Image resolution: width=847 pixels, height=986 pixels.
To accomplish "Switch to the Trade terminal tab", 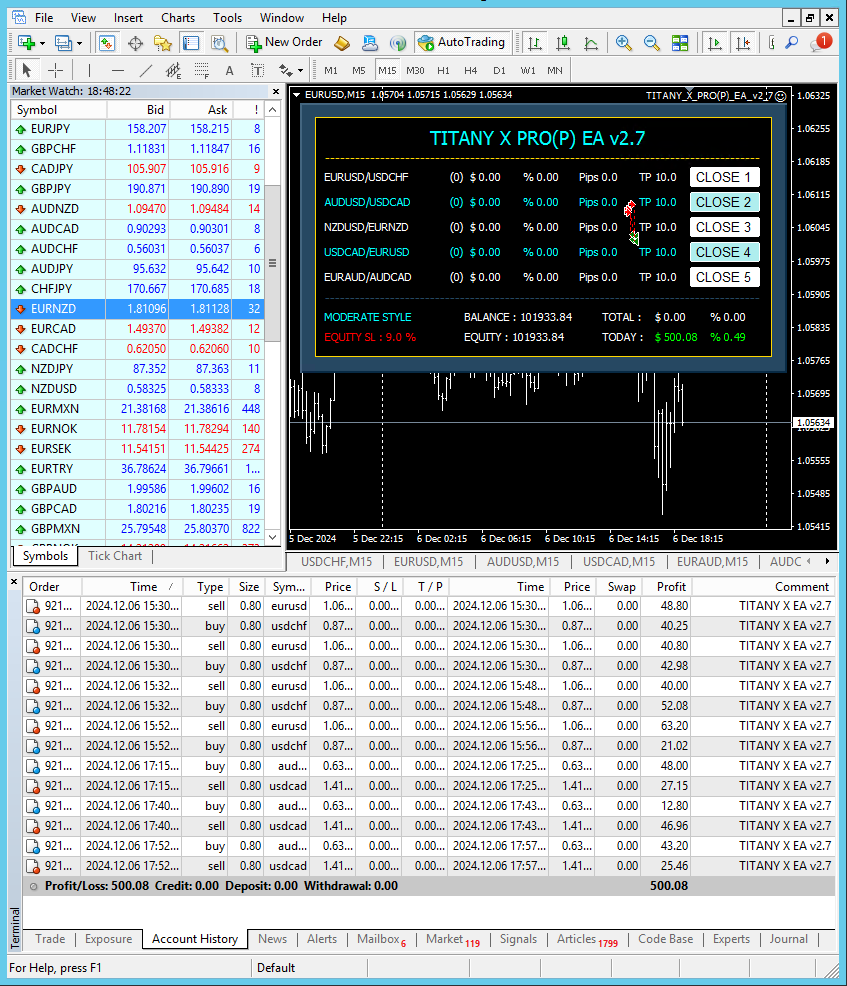I will (x=50, y=939).
